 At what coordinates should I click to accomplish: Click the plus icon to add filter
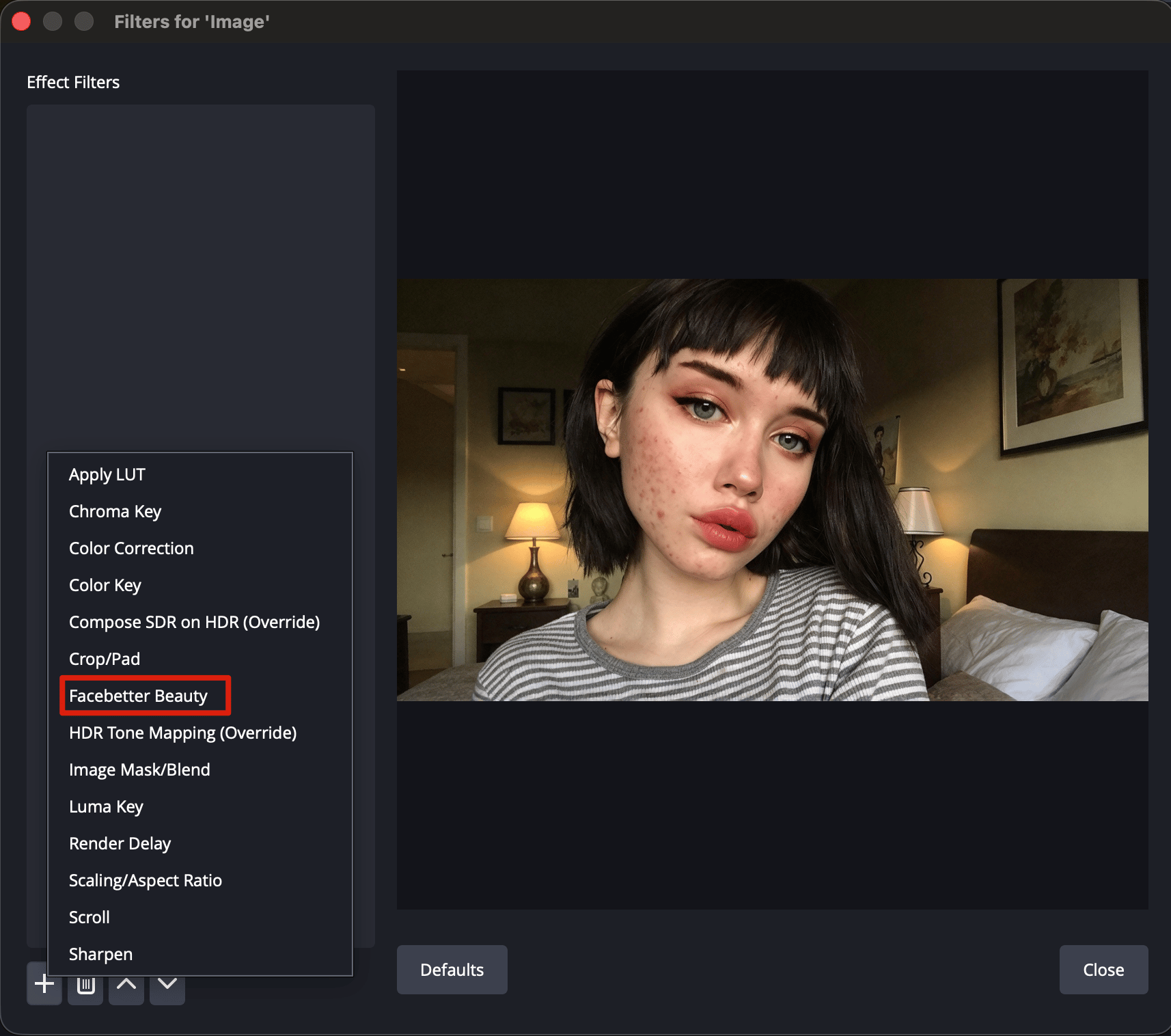point(44,984)
